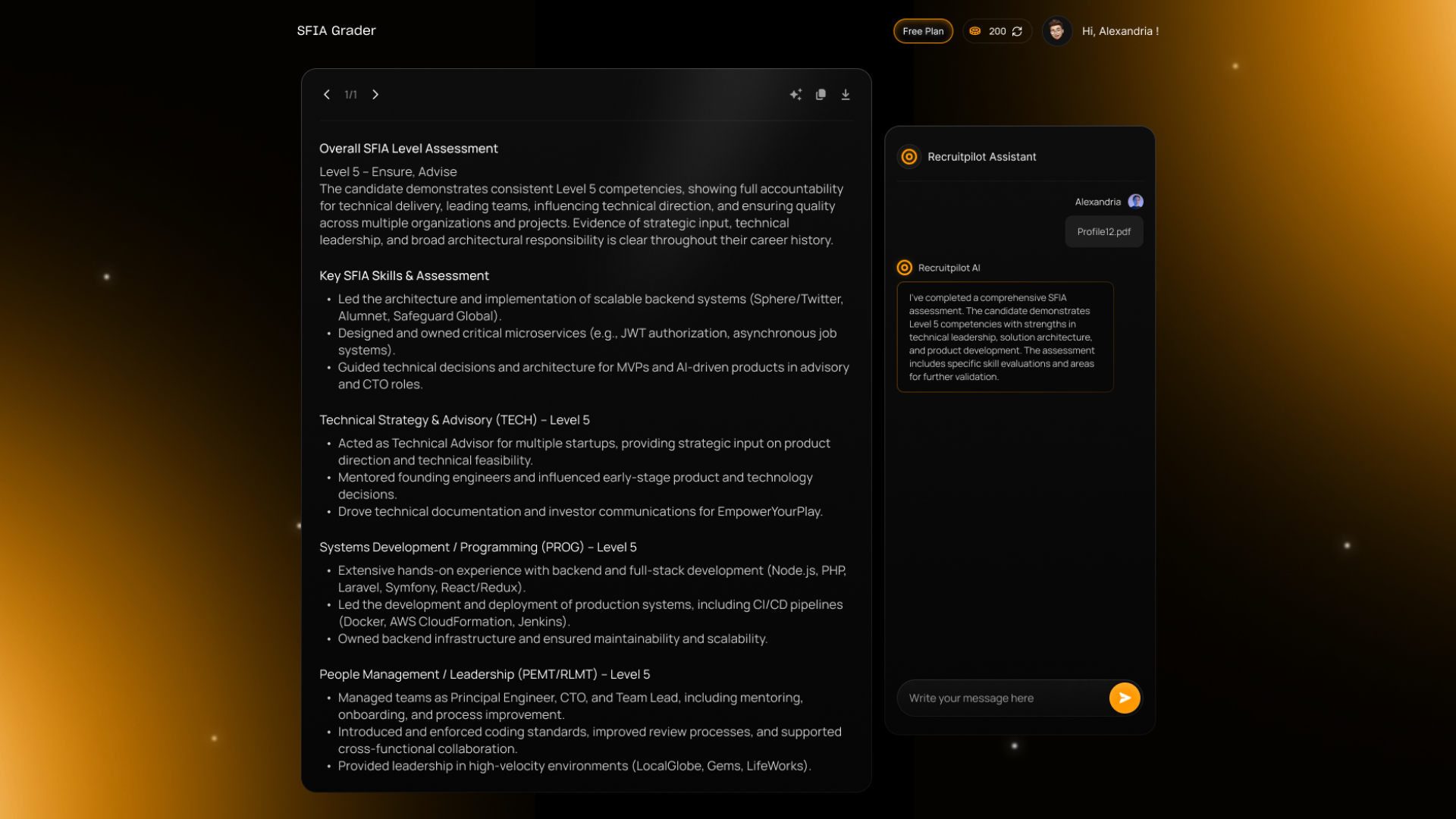Screen dimensions: 1456x819
Task: Click the coin credits icon
Action: click(x=975, y=31)
